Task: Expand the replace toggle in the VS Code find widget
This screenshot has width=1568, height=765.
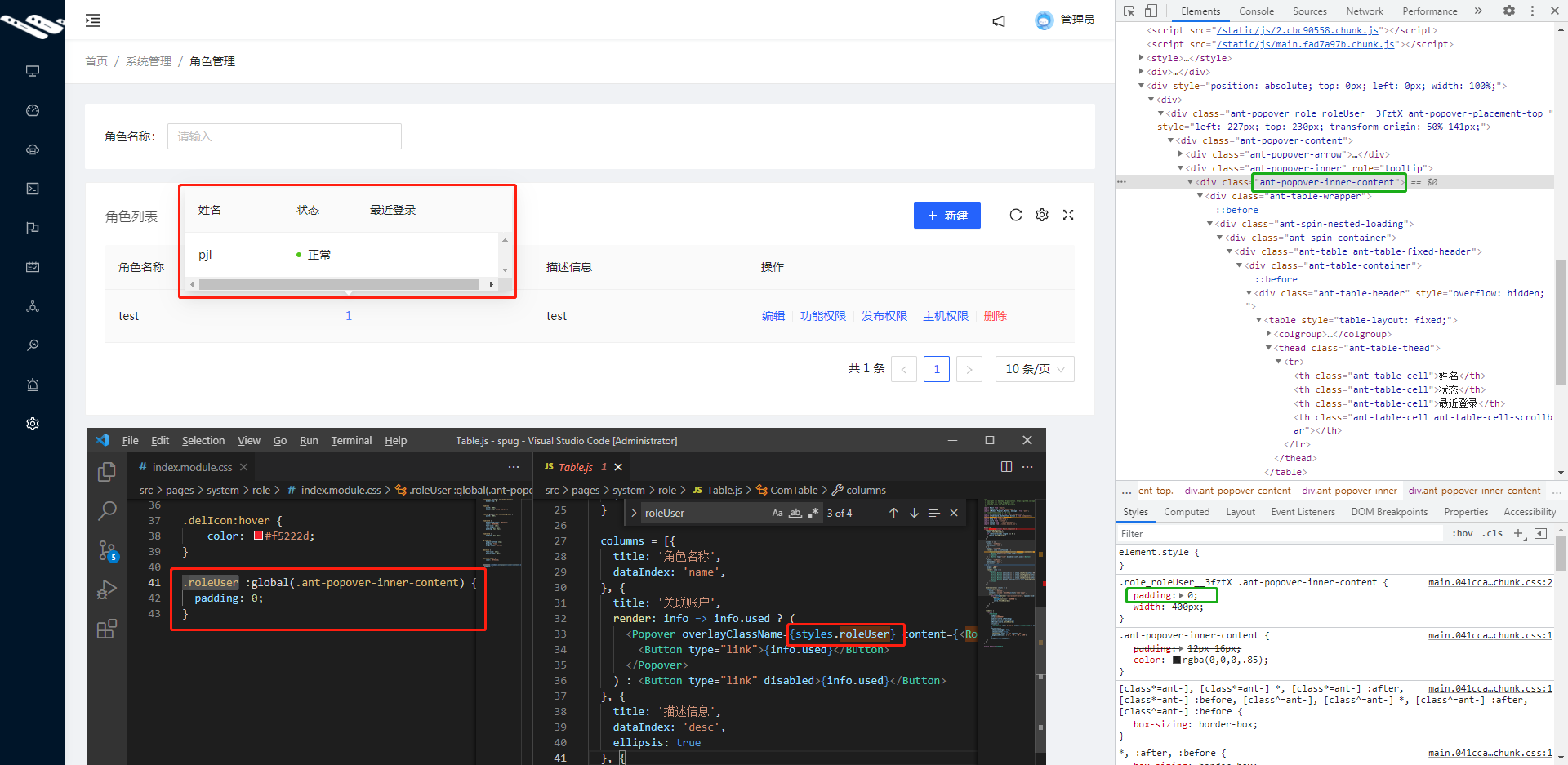Action: [634, 513]
